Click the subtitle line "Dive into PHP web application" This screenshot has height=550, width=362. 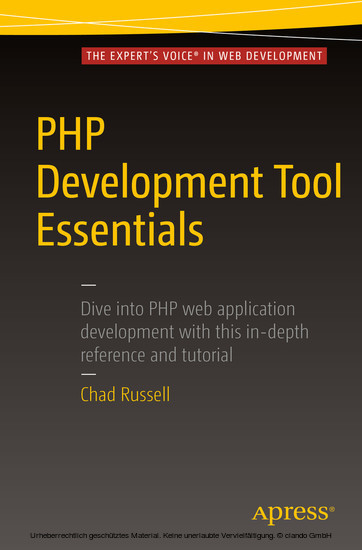188,310
